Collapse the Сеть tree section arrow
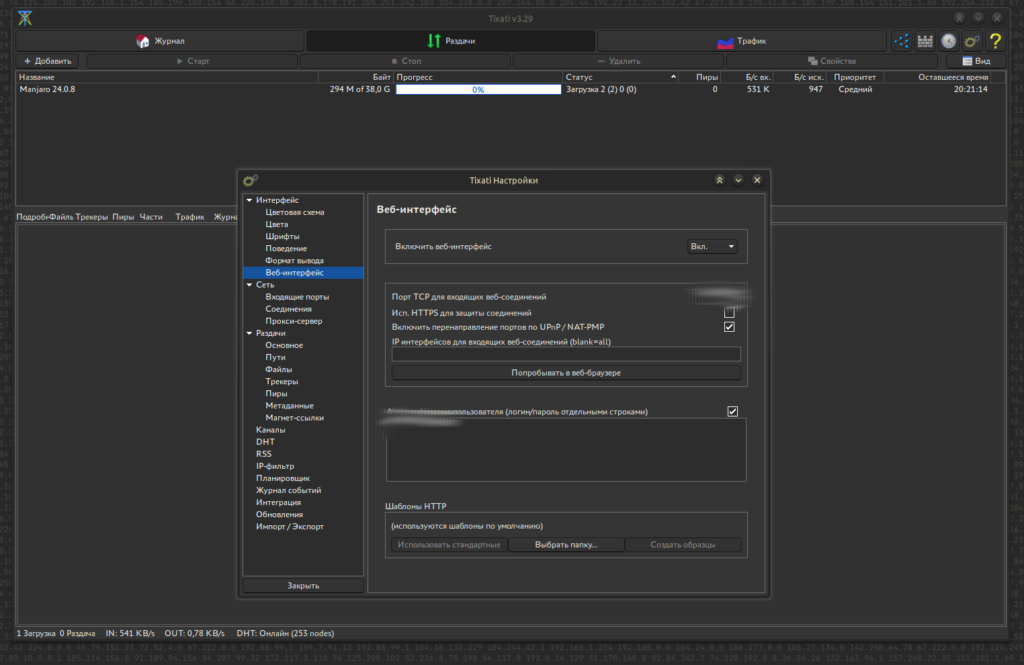Screen dimensions: 1024x665 tap(249, 285)
